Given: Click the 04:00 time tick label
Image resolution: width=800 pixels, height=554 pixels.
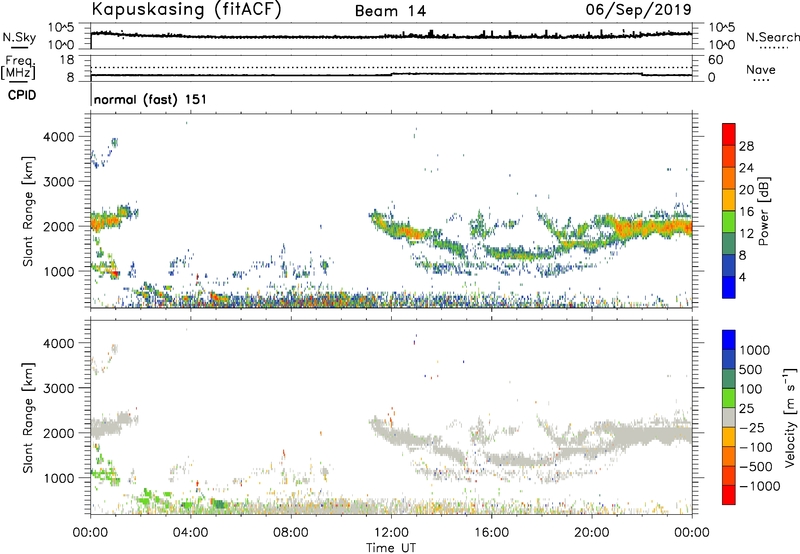Looking at the screenshot, I should point(190,533).
